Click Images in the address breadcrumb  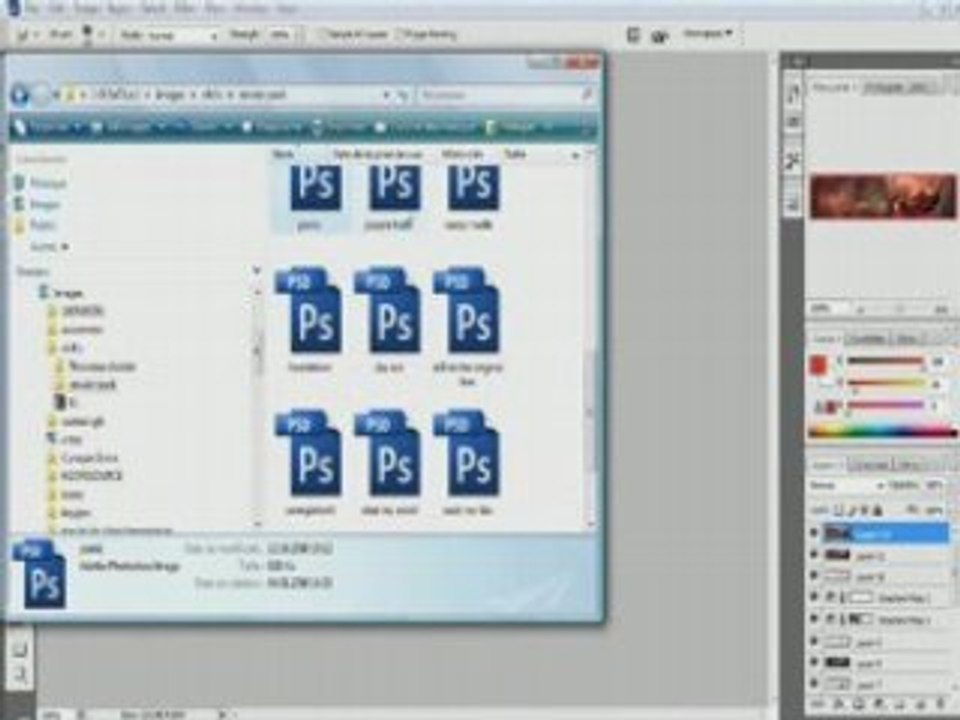(170, 95)
